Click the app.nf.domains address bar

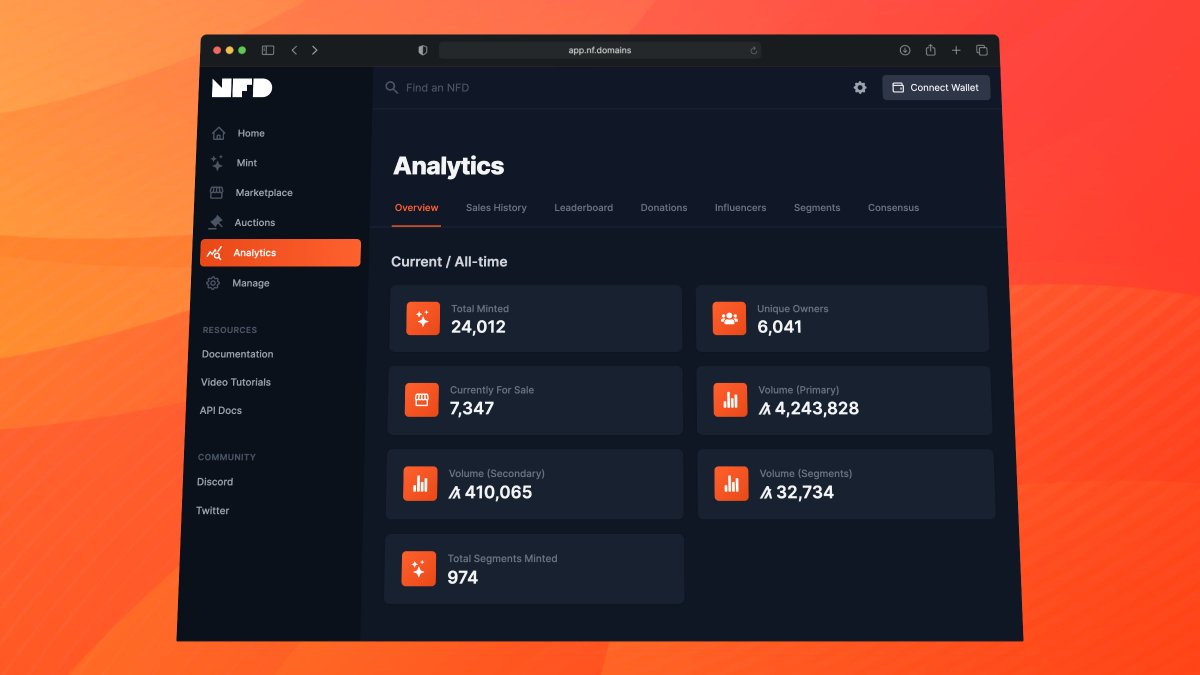pos(600,50)
